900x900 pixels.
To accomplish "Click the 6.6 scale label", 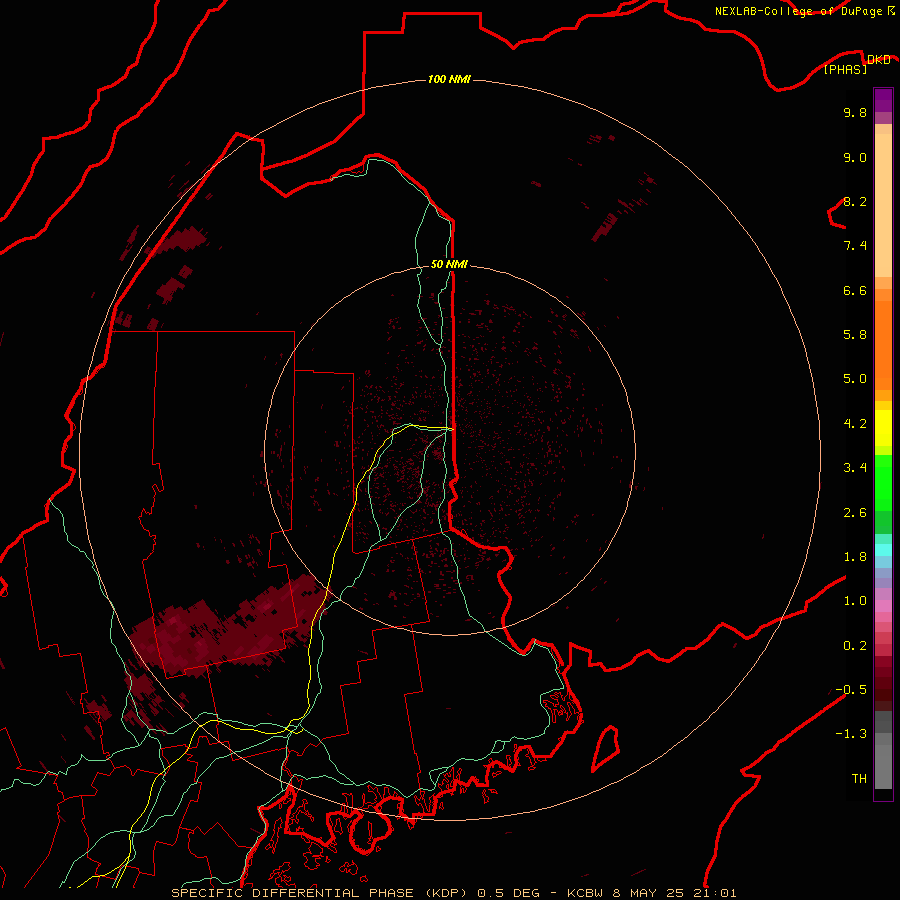I will [855, 290].
